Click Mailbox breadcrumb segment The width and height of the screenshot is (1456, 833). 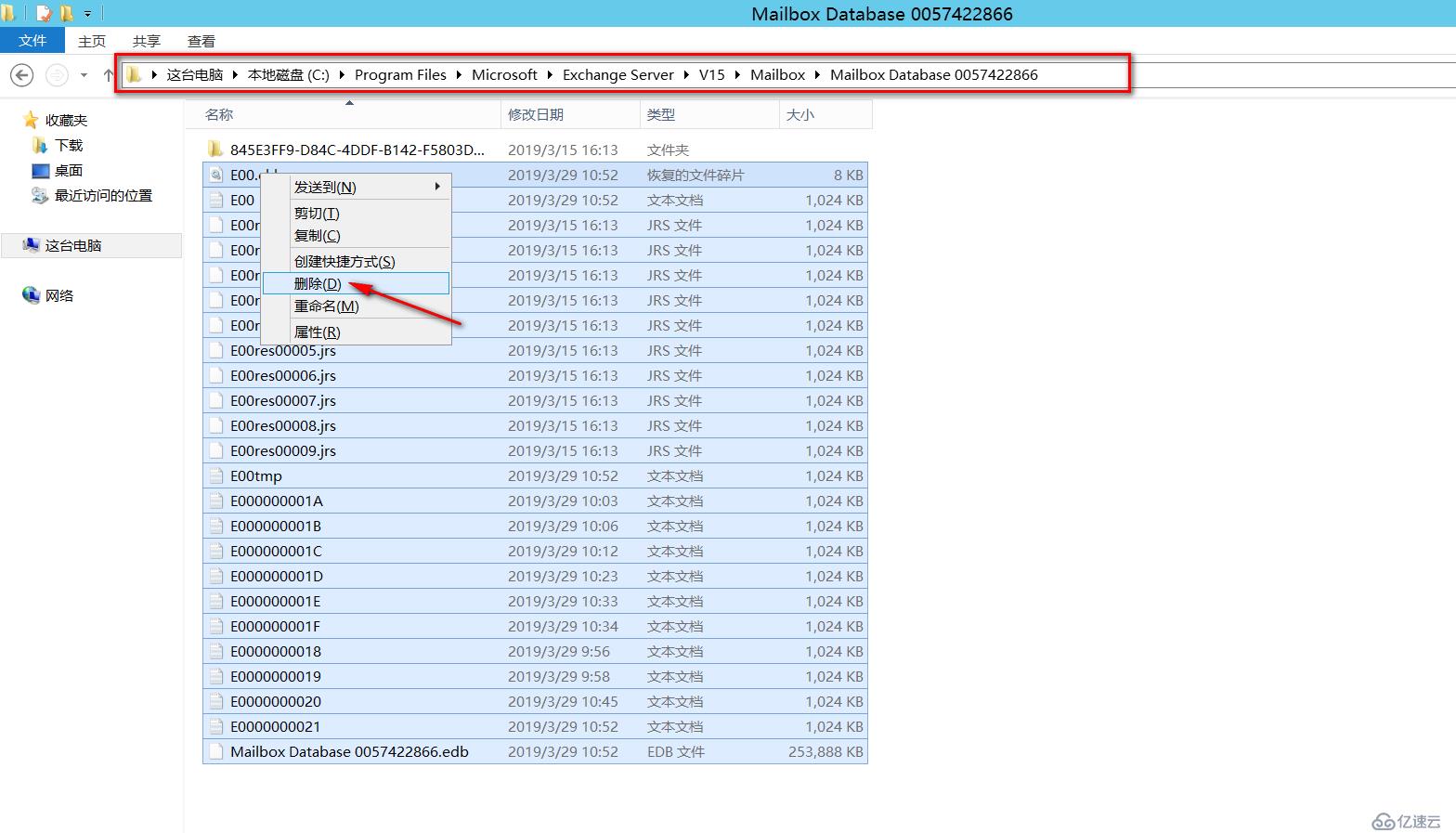point(778,74)
